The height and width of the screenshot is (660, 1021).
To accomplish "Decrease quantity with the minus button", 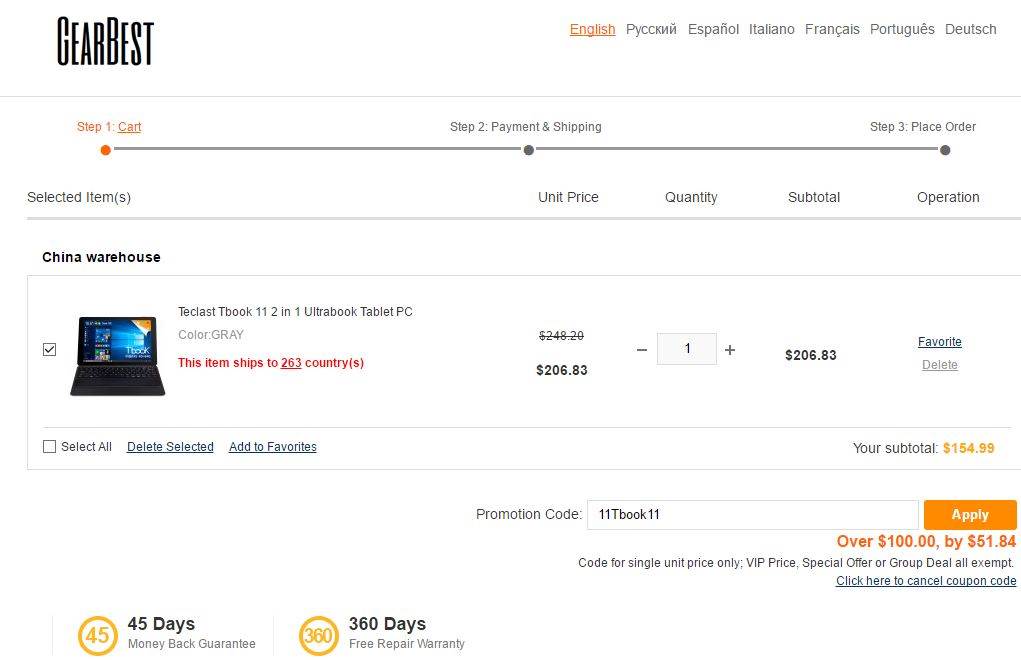I will tap(642, 350).
